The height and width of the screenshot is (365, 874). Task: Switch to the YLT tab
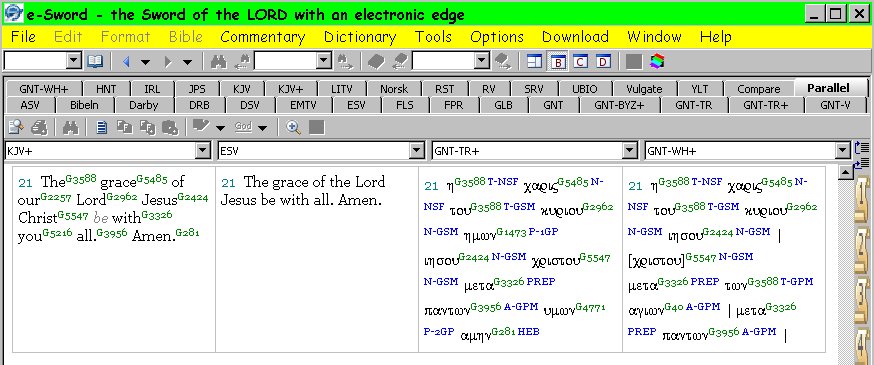point(700,89)
